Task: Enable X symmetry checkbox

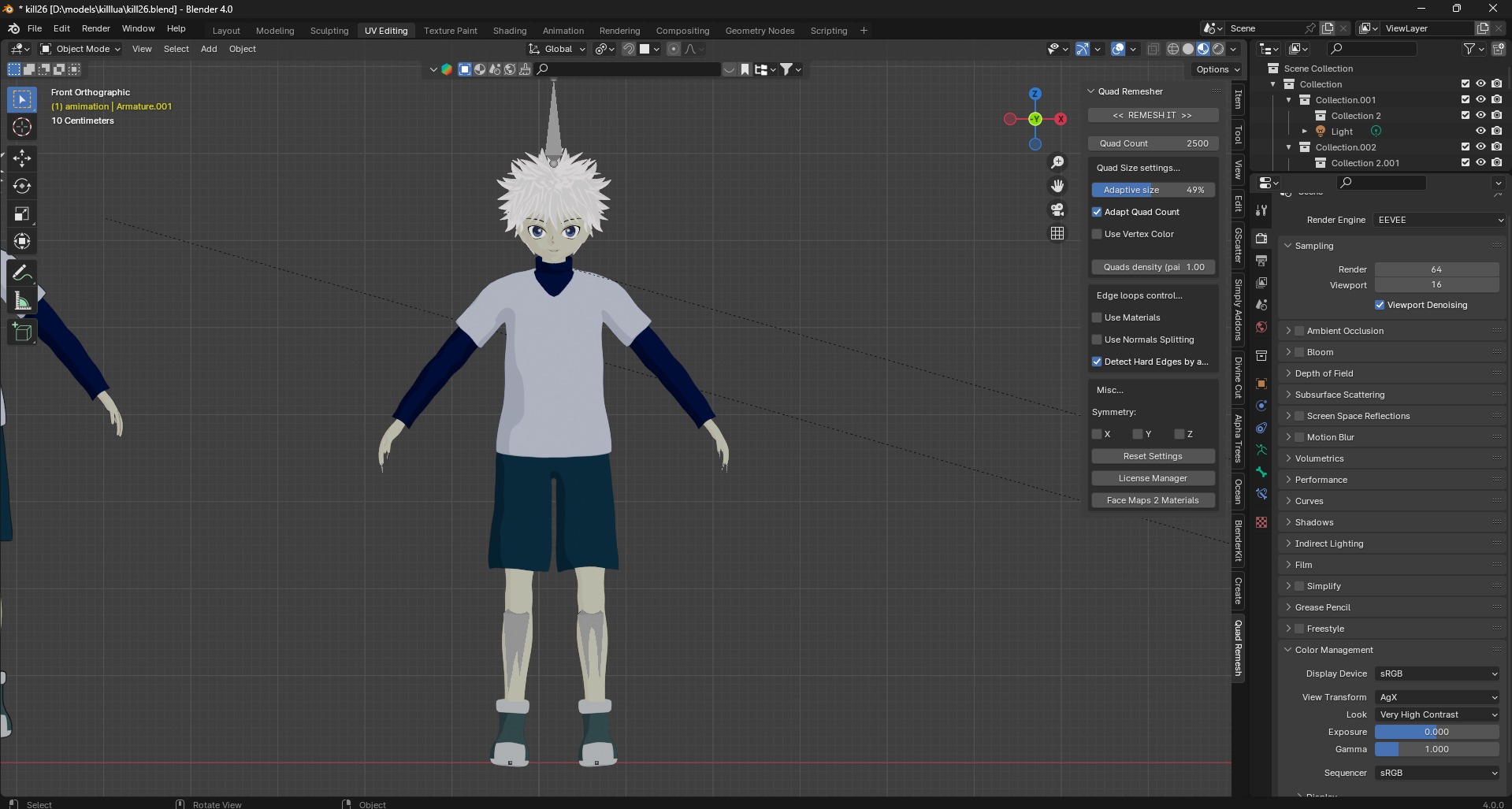Action: pos(1097,434)
